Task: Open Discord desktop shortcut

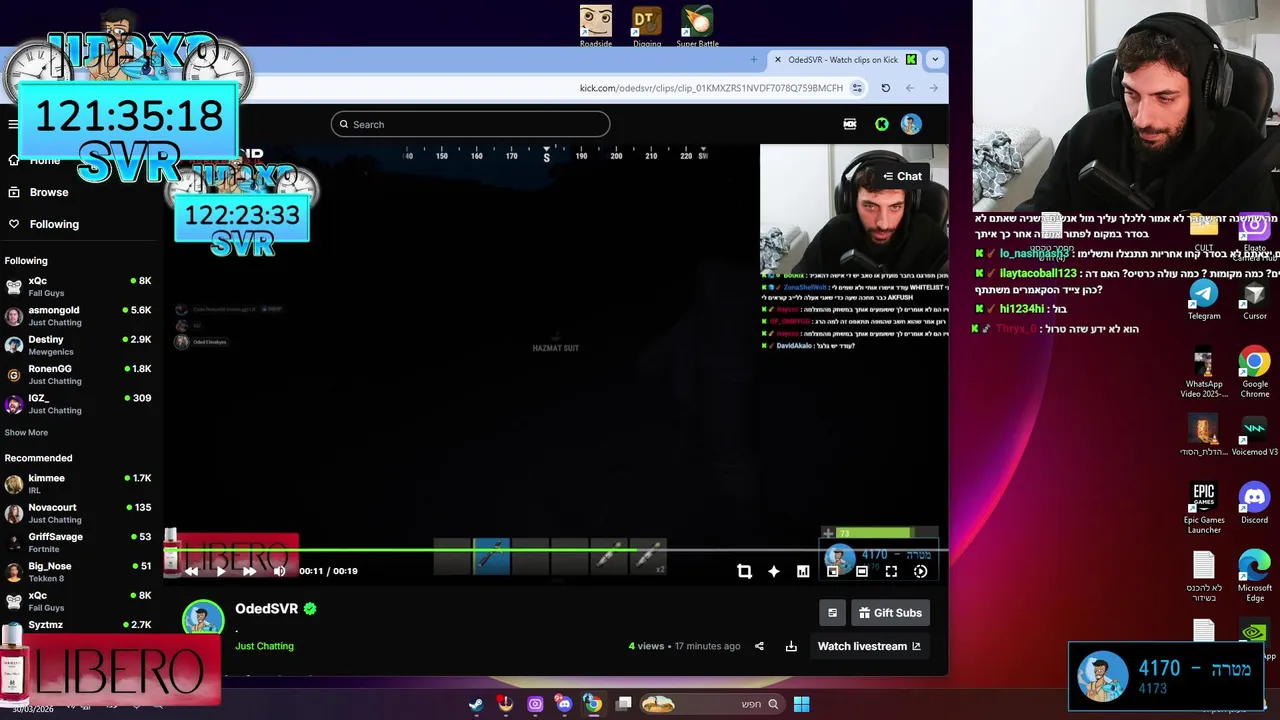Action: click(x=1254, y=503)
